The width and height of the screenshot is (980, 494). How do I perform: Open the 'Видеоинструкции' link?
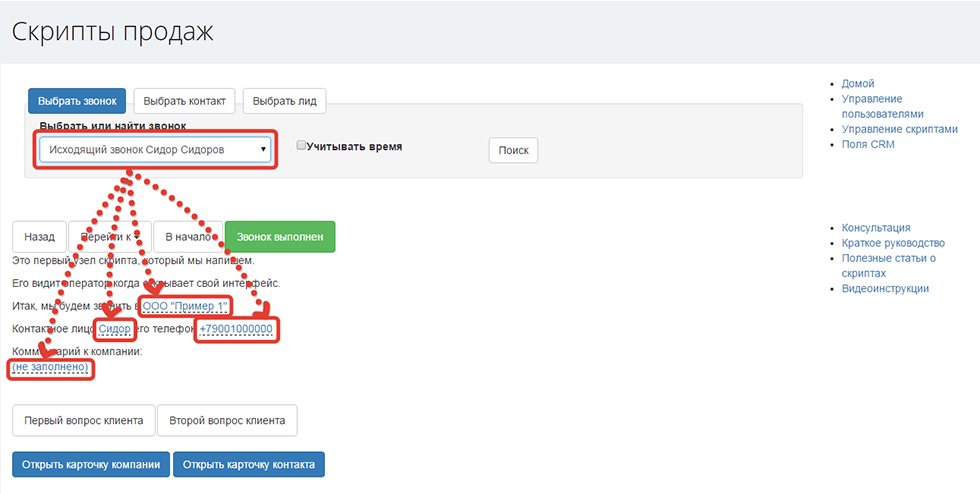pos(885,288)
